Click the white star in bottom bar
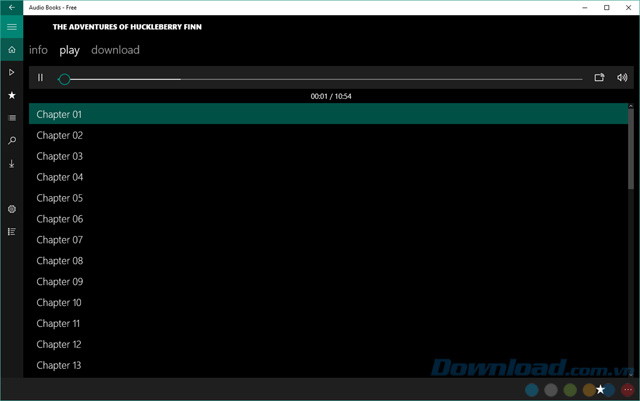The height and width of the screenshot is (401, 640). point(600,390)
